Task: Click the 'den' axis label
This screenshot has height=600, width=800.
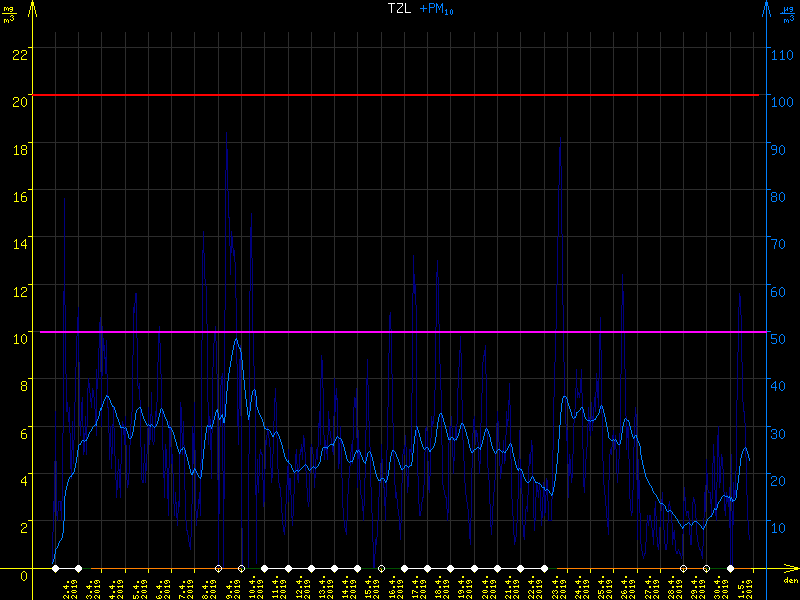Action: (x=790, y=581)
